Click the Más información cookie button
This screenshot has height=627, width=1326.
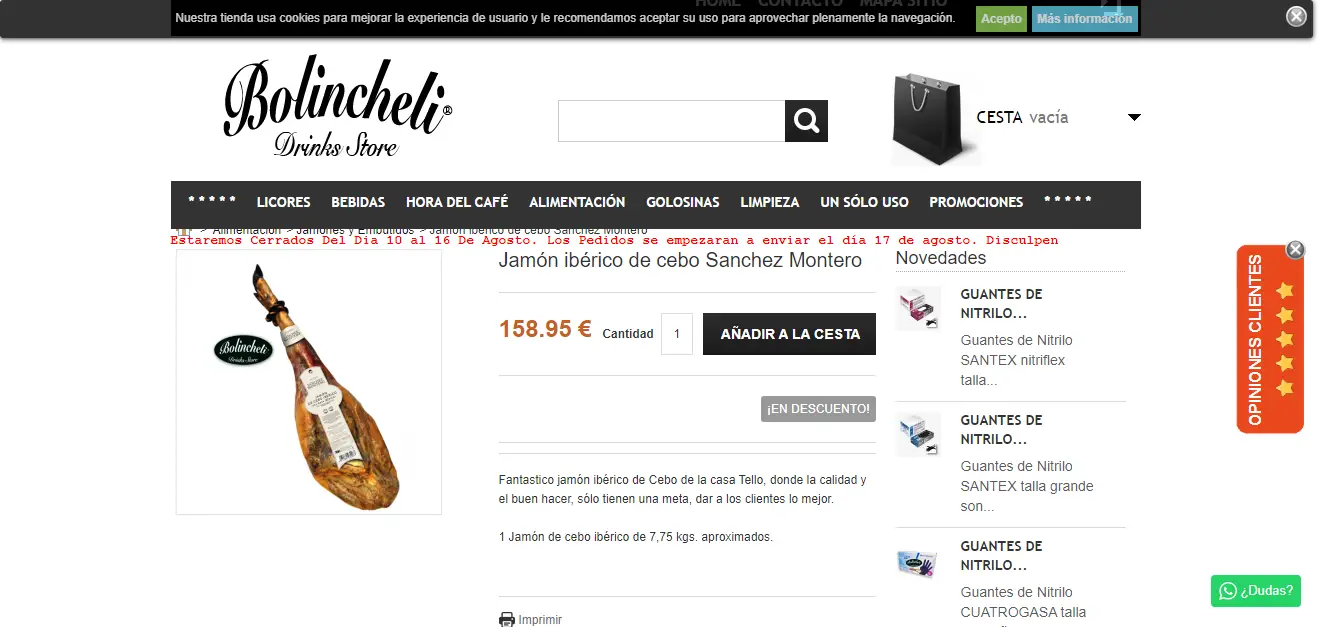pos(1085,19)
